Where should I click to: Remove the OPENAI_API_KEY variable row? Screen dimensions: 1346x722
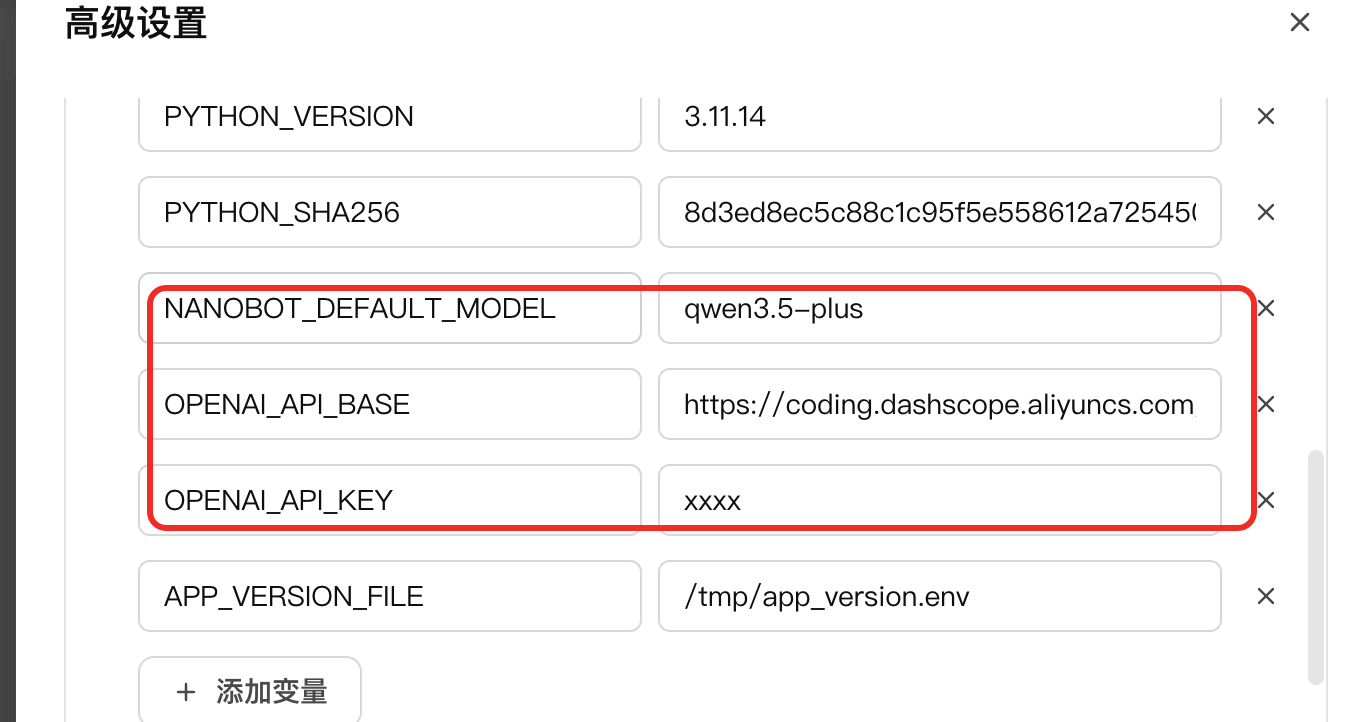click(1265, 500)
